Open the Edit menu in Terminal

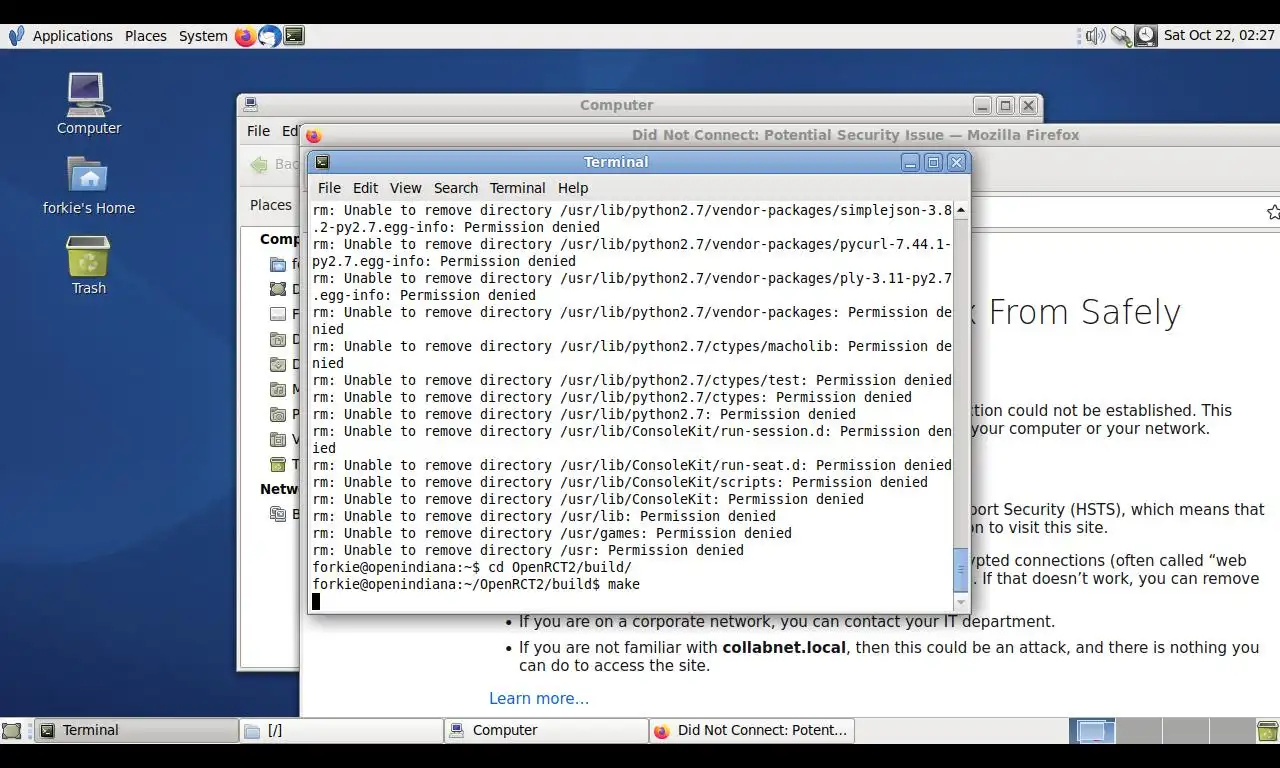pyautogui.click(x=365, y=188)
